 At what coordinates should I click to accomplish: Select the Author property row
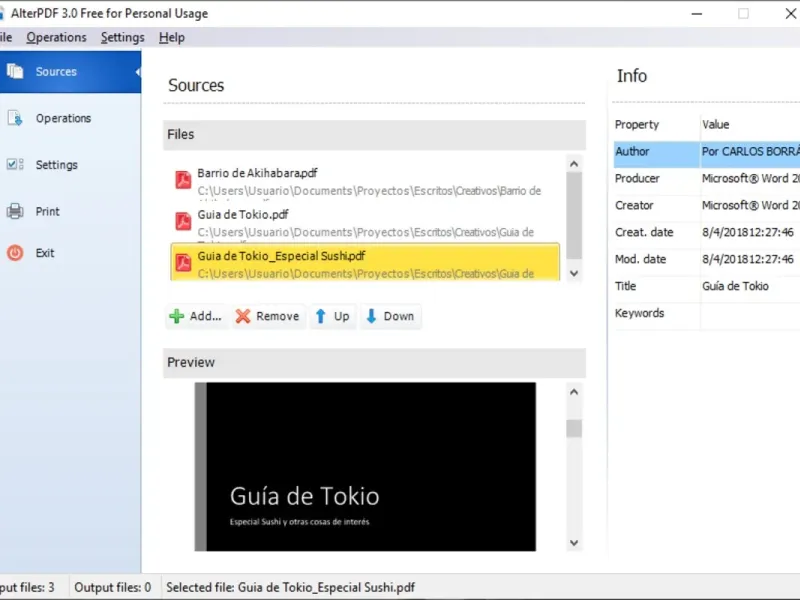(707, 154)
